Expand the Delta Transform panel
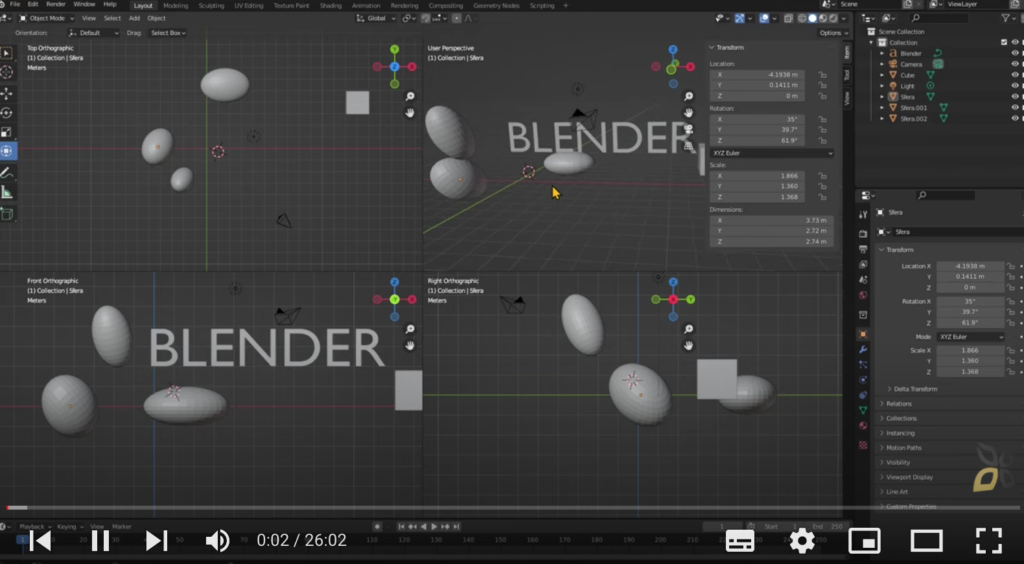 915,389
